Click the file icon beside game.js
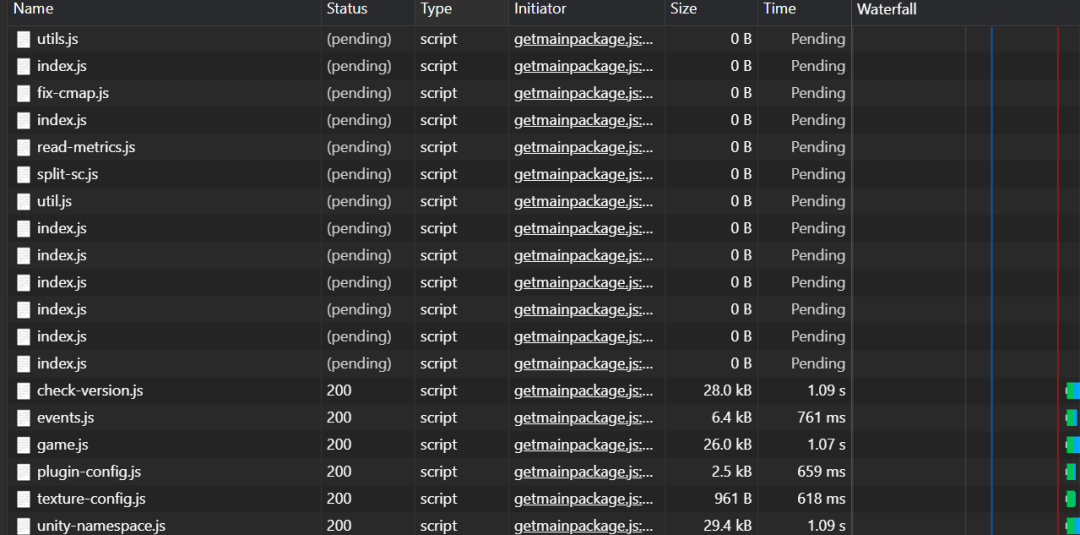This screenshot has height=535, width=1080. tap(24, 445)
